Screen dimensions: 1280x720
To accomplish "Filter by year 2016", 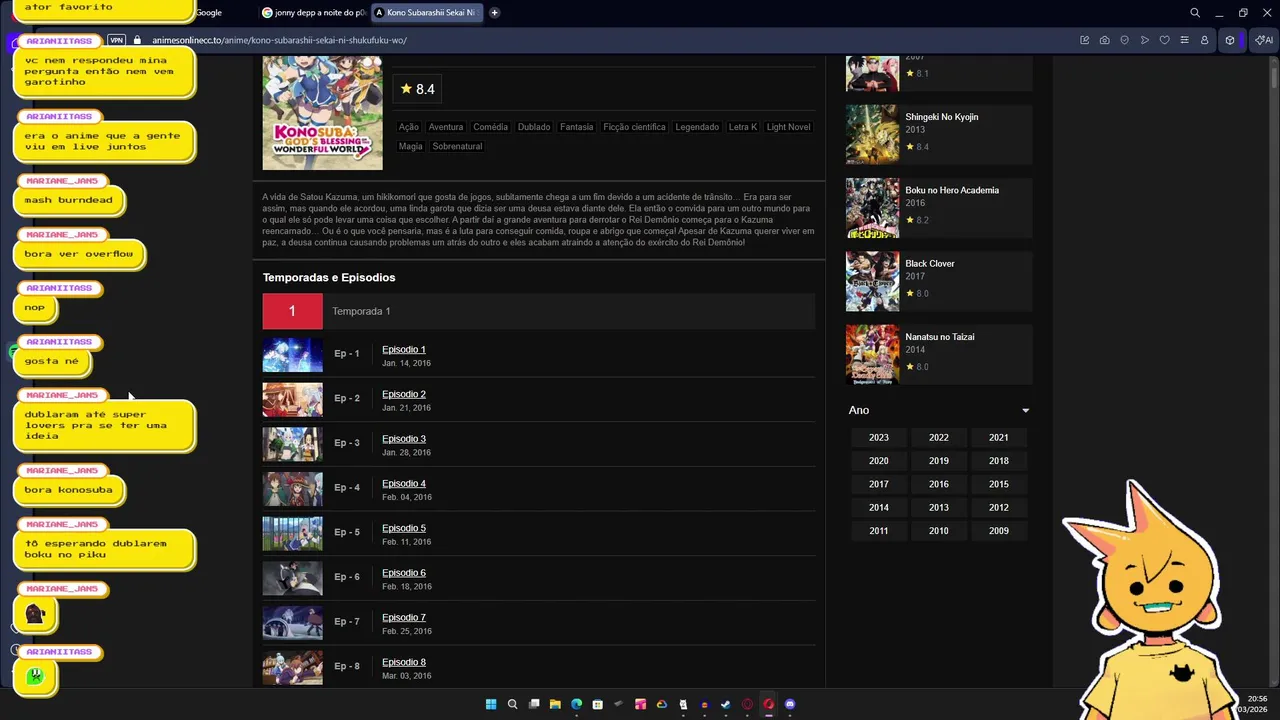I will (939, 484).
